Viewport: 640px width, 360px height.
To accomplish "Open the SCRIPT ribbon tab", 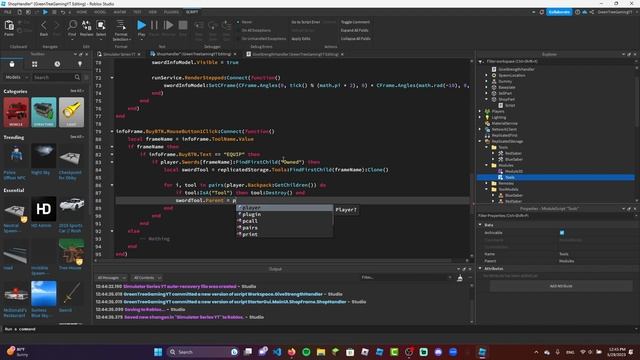I will point(192,12).
